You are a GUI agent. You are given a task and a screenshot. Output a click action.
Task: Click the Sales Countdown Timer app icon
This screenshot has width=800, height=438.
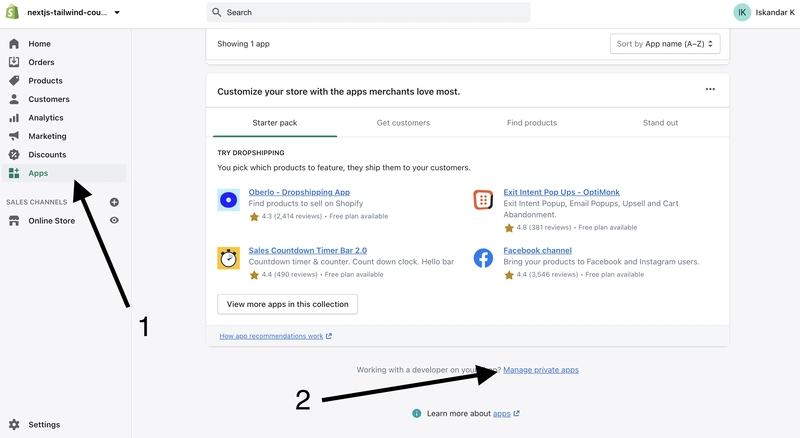tap(229, 258)
